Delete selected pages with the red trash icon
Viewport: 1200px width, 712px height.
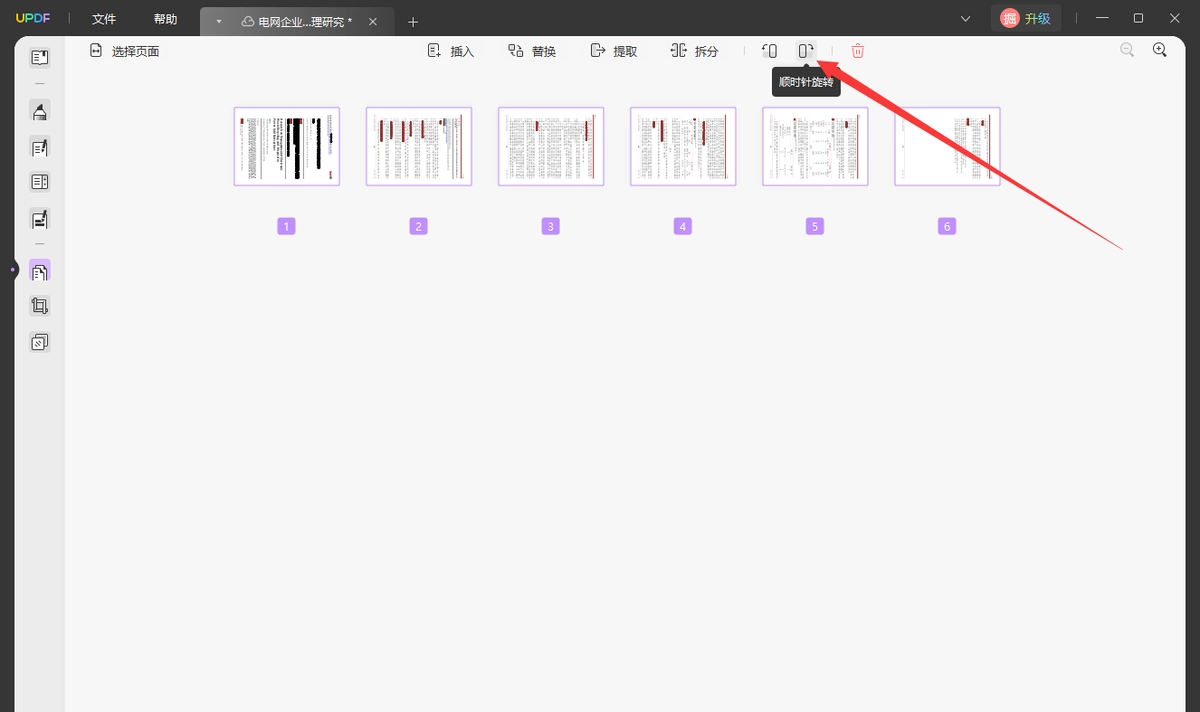pos(858,51)
